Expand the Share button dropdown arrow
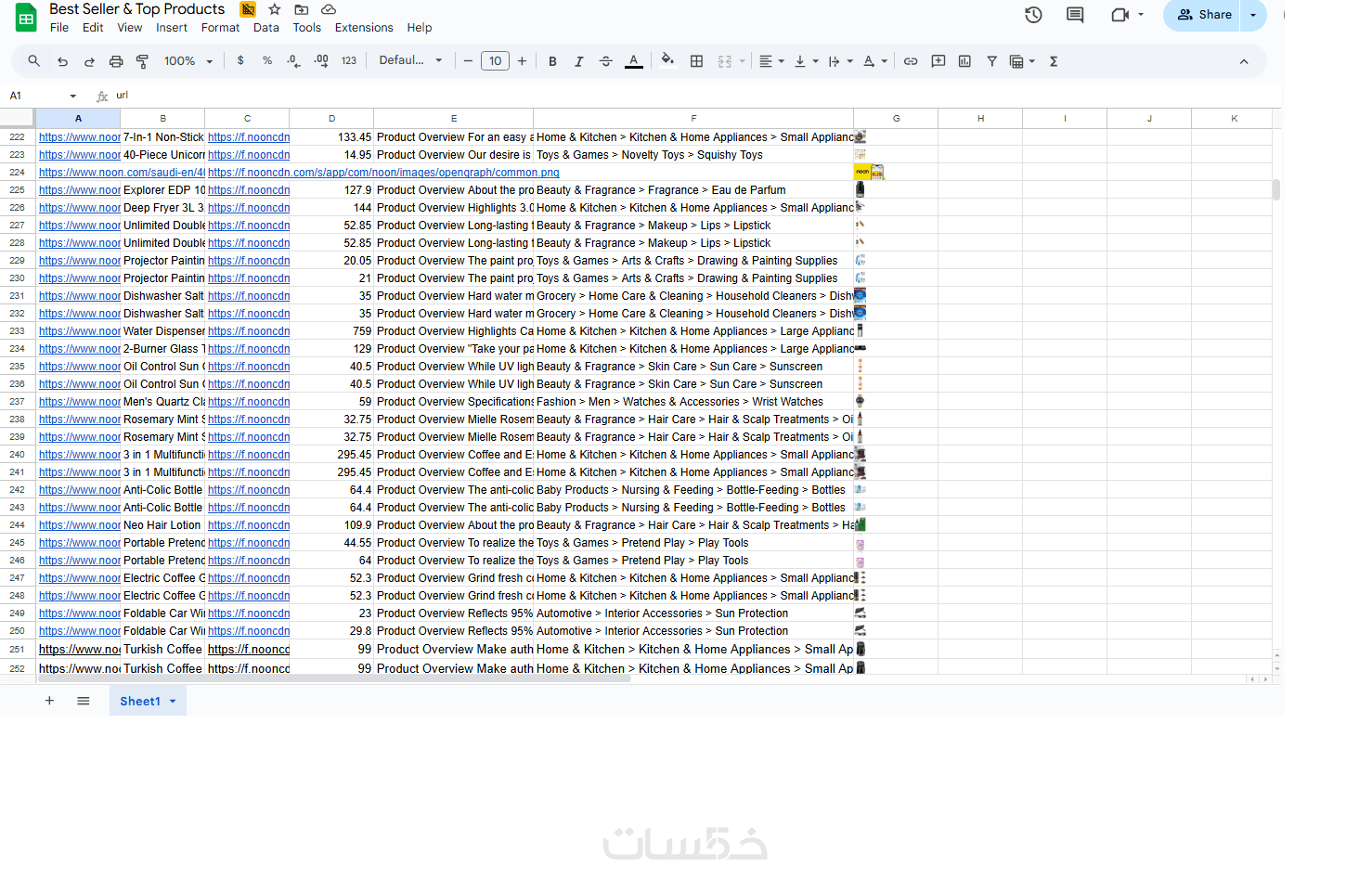Viewport: 1372px width, 878px height. point(1253,15)
